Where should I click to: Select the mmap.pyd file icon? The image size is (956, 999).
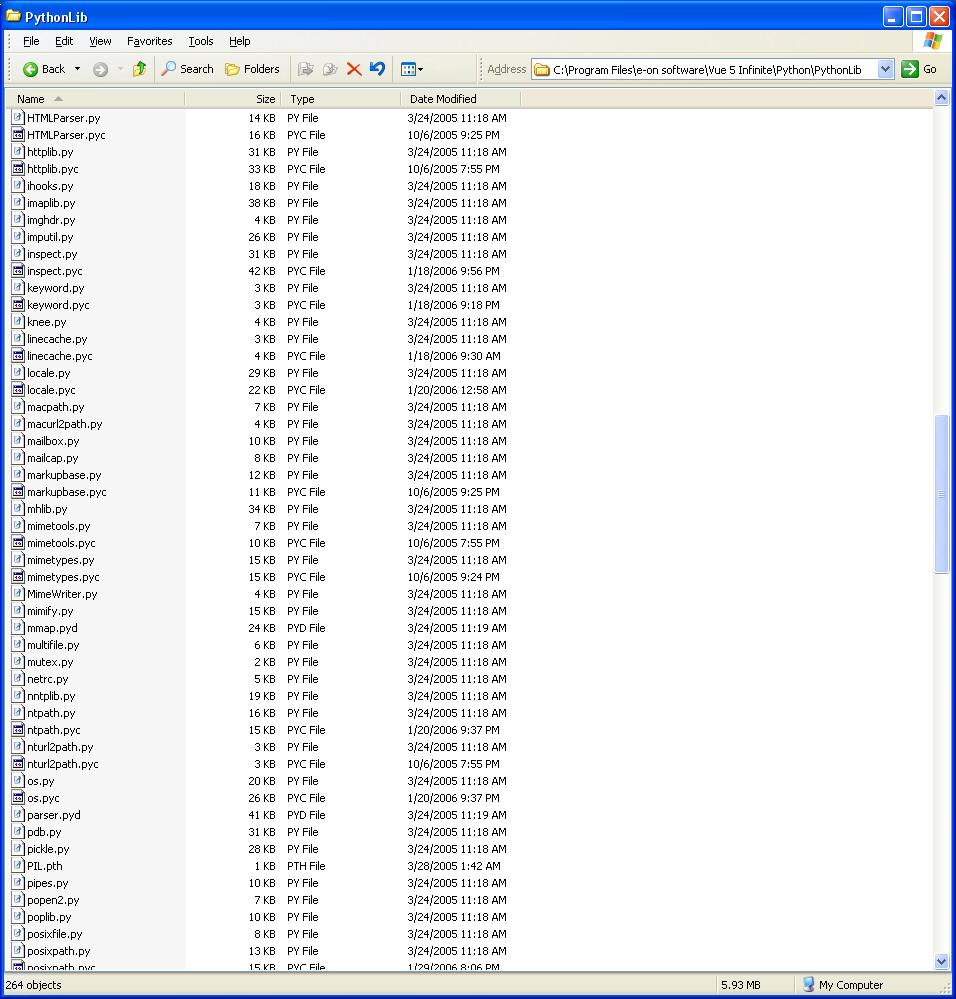tap(18, 628)
